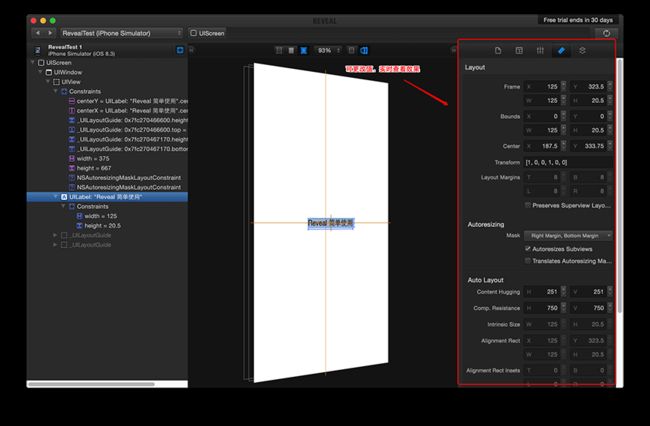The width and height of the screenshot is (650, 426).
Task: Collapse the UIWindow tree node
Action: pos(41,72)
